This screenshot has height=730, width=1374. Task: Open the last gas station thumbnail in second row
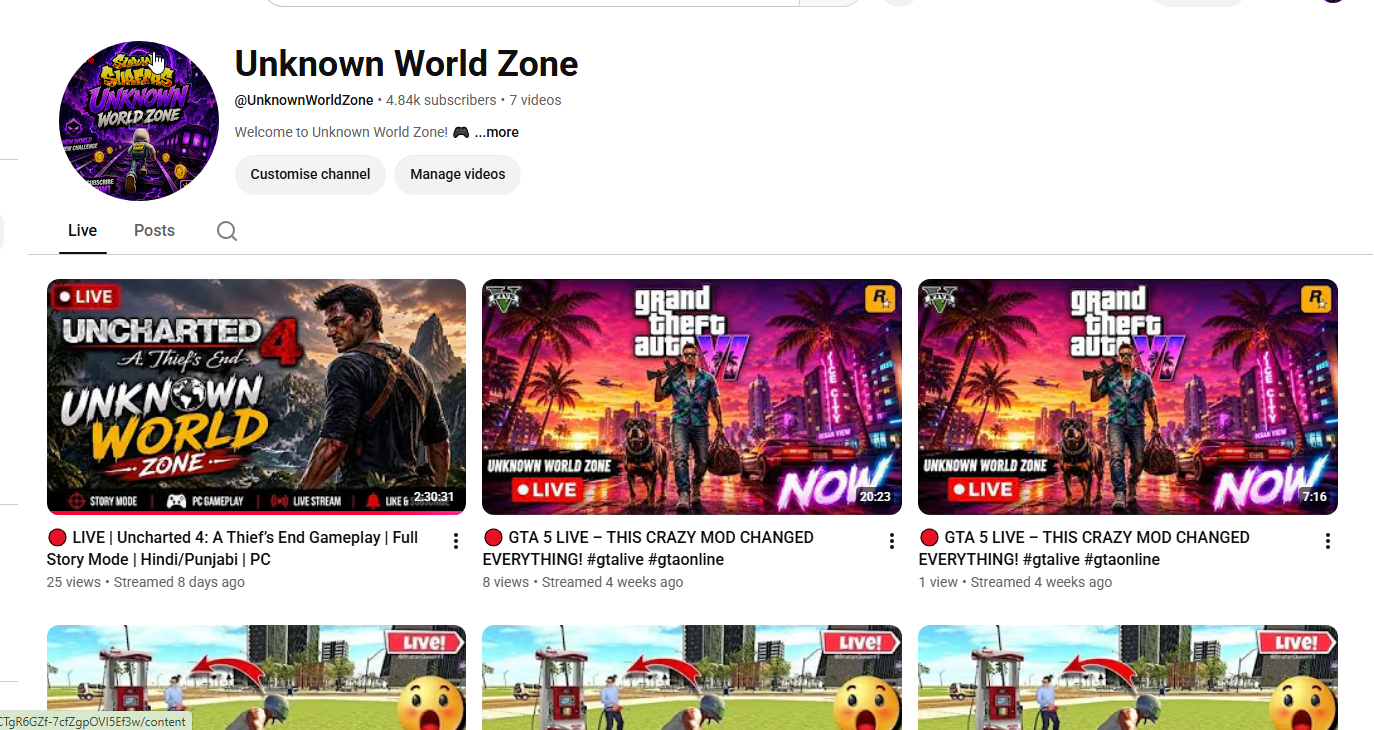(x=1128, y=677)
